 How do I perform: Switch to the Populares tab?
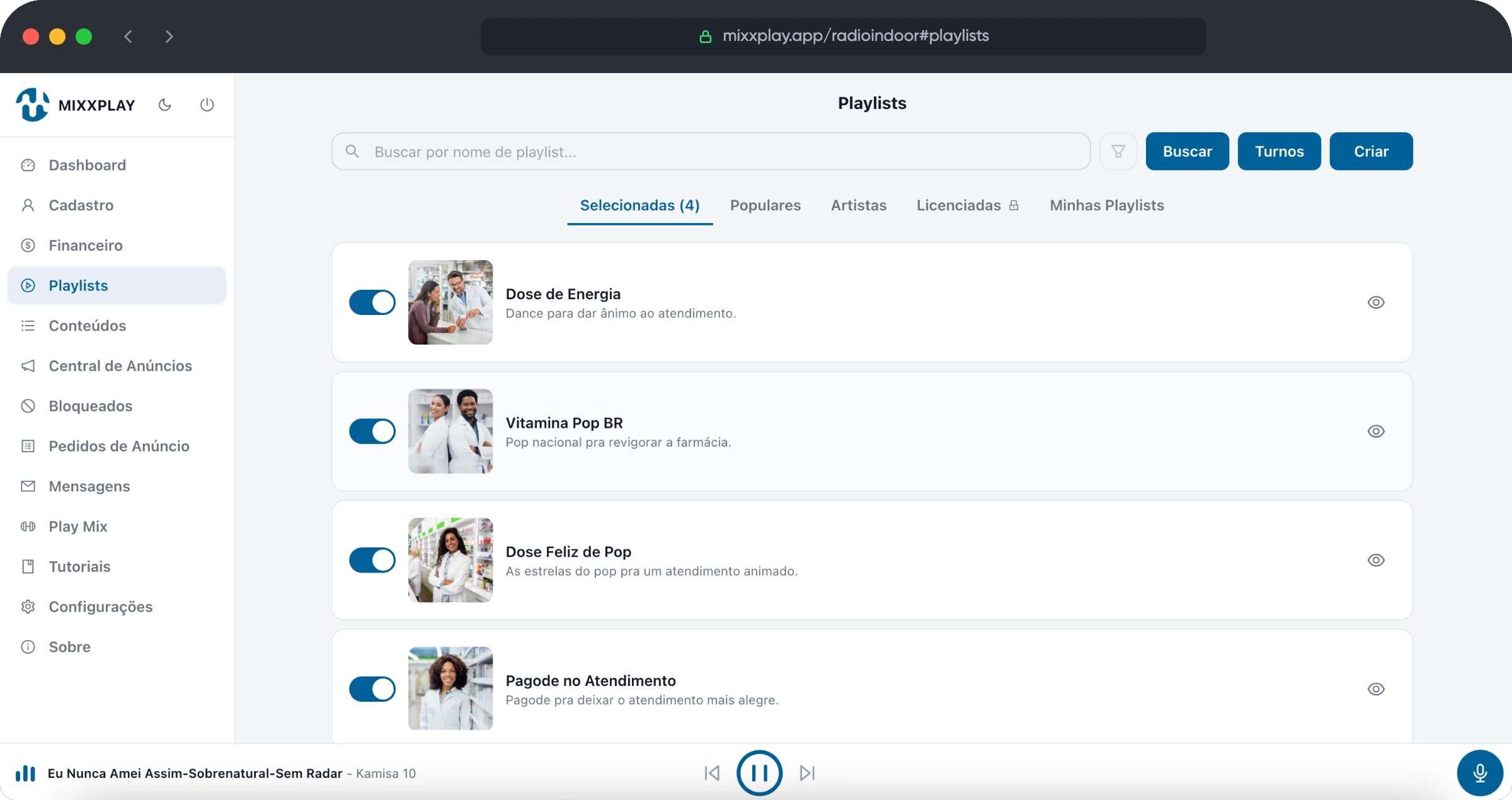coord(765,205)
